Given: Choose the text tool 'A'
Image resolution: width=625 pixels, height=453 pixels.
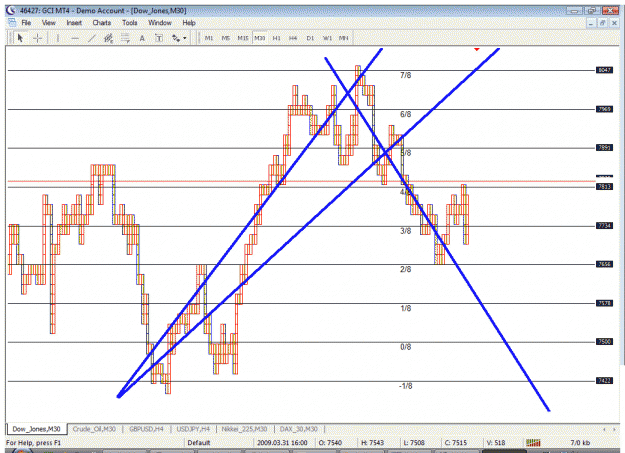Looking at the screenshot, I should (142, 38).
